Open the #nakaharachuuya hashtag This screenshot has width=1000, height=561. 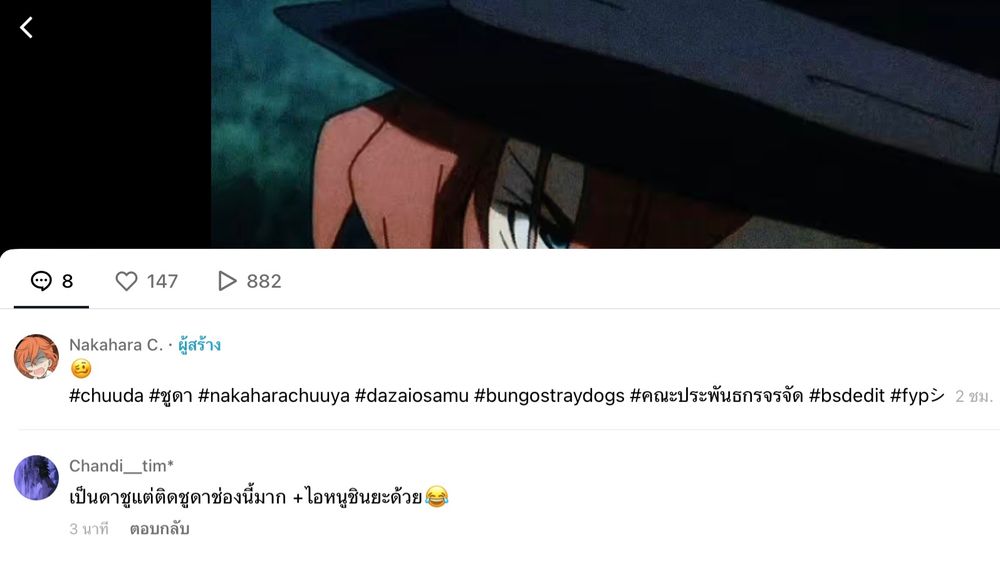tap(274, 396)
